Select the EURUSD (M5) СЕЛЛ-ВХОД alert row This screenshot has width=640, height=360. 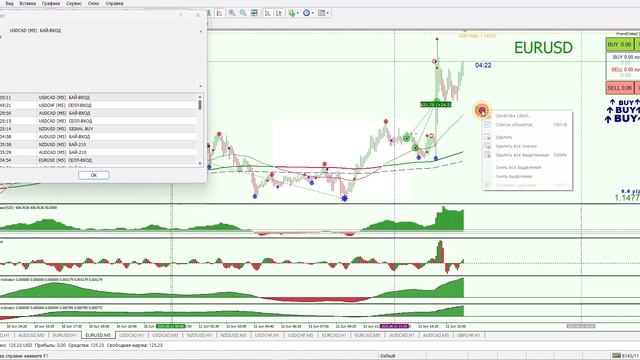coord(98,160)
